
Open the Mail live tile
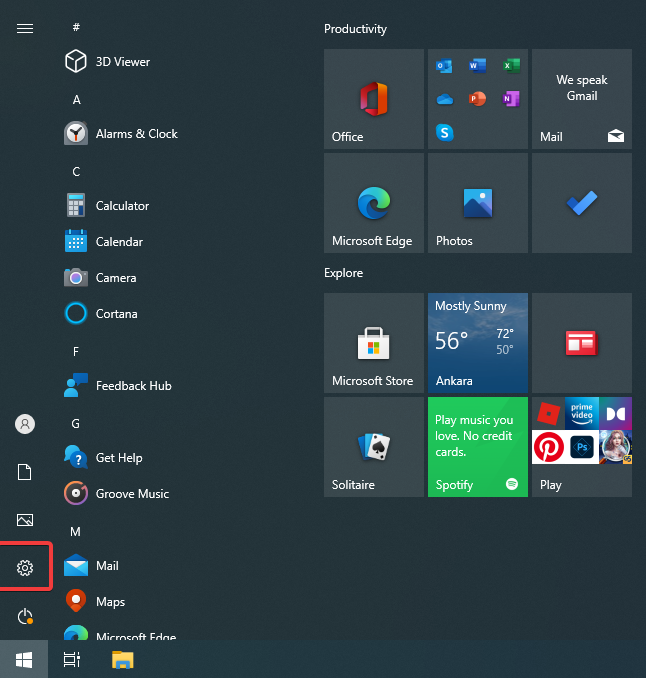click(x=582, y=99)
